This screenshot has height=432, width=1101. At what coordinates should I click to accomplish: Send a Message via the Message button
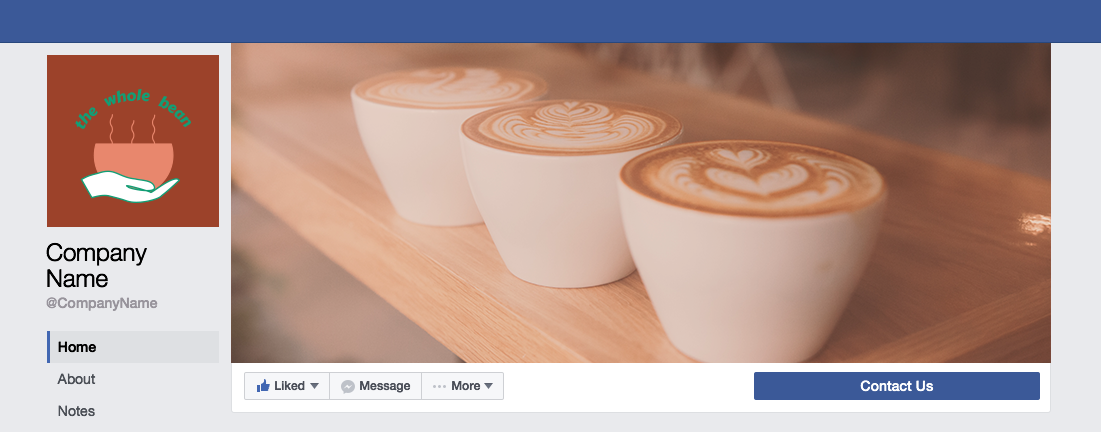click(376, 386)
